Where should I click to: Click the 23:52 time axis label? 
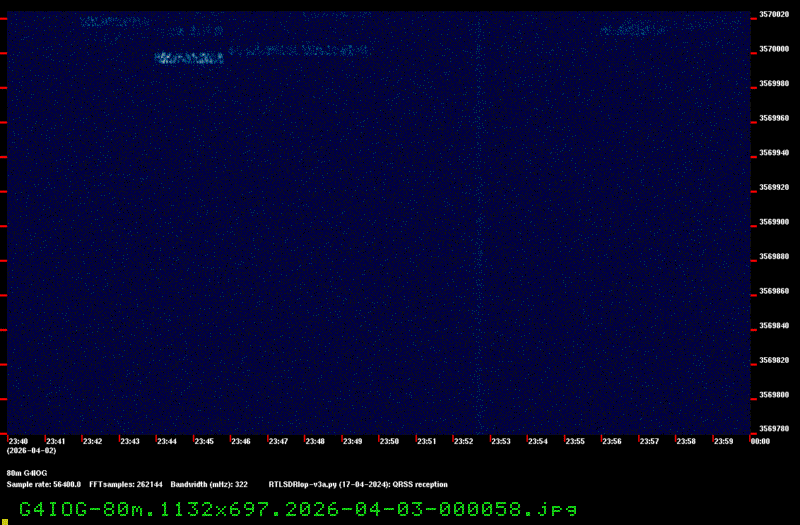pyautogui.click(x=463, y=441)
